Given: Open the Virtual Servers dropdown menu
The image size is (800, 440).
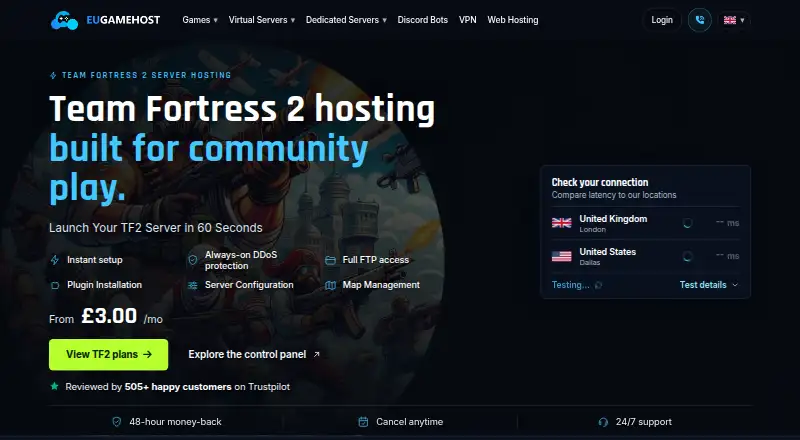Looking at the screenshot, I should [262, 20].
